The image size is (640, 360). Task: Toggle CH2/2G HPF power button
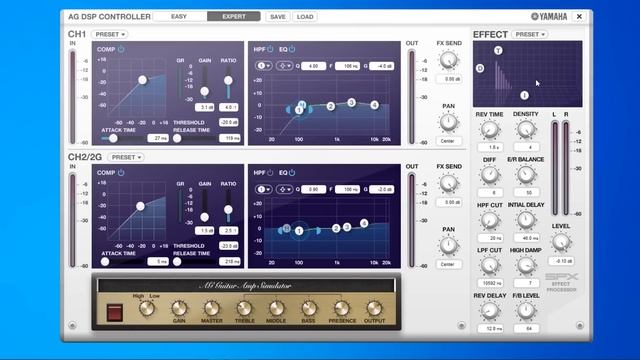pos(270,173)
